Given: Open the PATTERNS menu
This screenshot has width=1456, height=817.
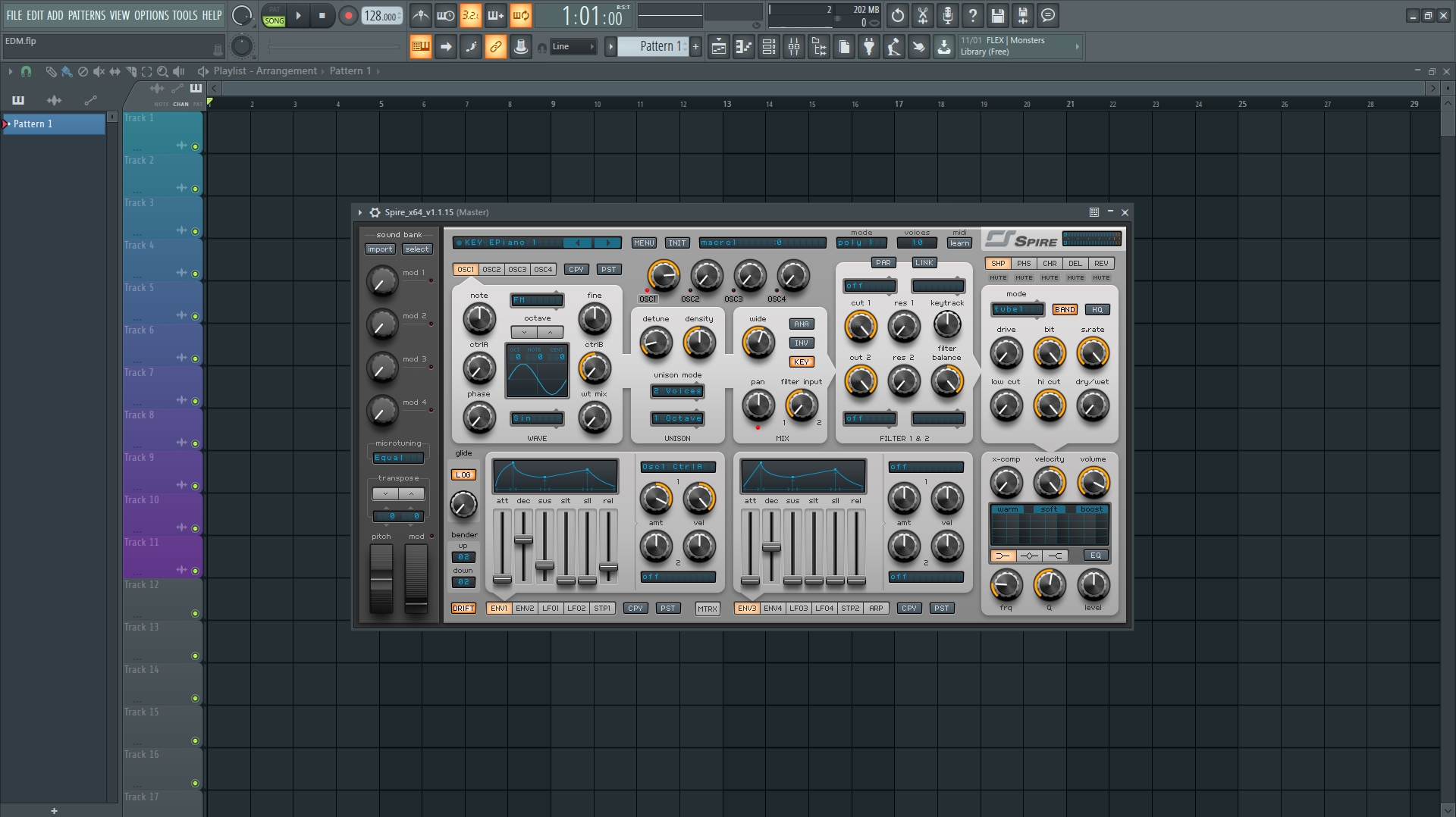Looking at the screenshot, I should point(87,15).
